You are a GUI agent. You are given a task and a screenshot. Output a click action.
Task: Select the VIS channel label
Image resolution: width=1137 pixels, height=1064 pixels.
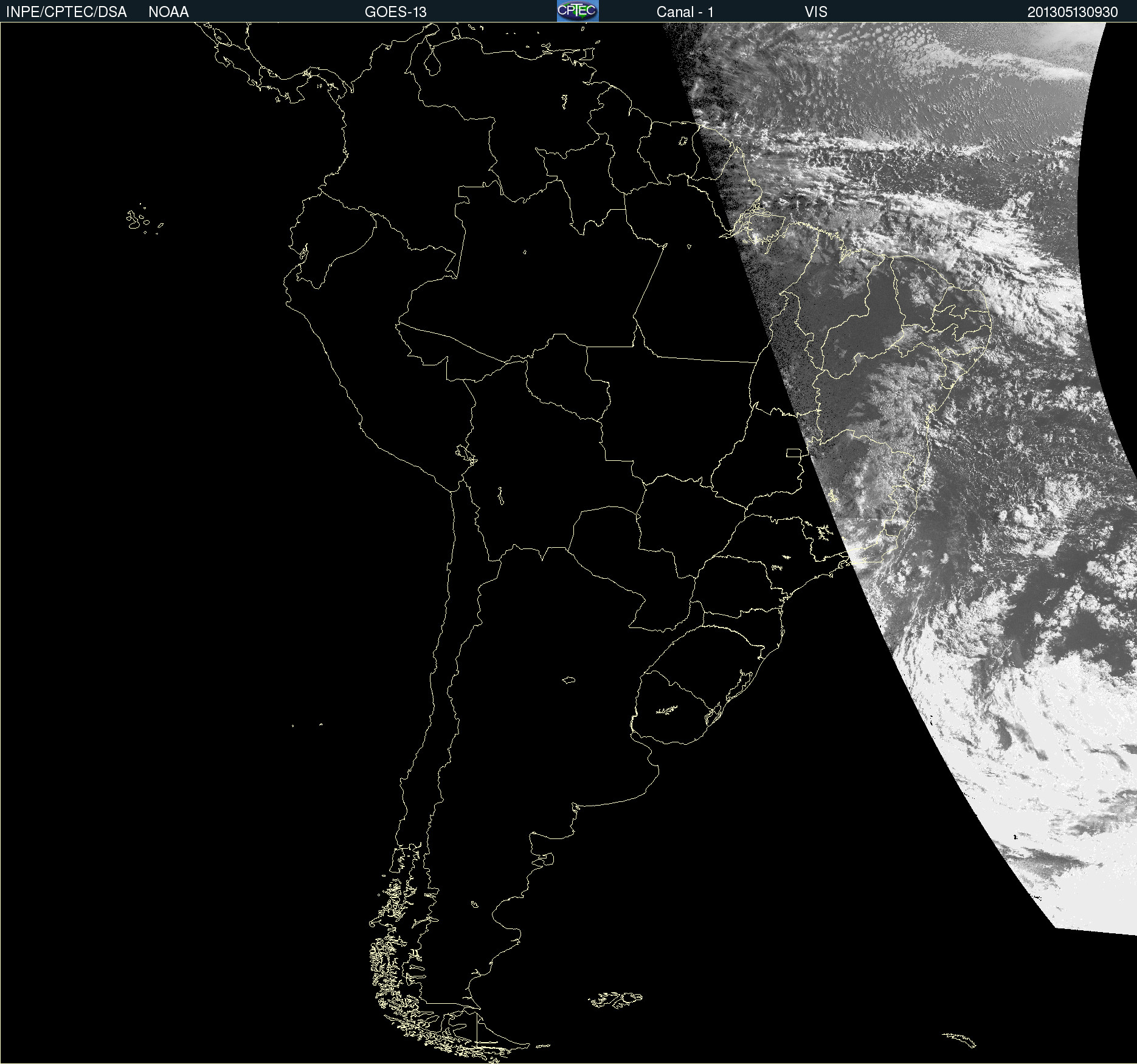tap(816, 12)
